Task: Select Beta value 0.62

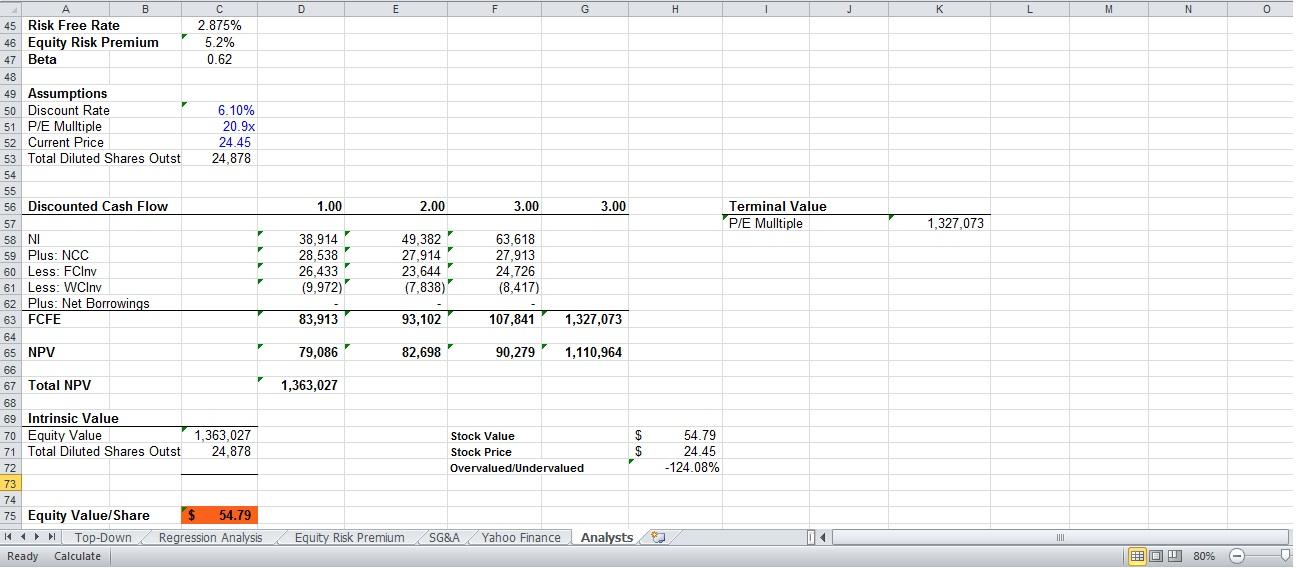Action: click(220, 59)
